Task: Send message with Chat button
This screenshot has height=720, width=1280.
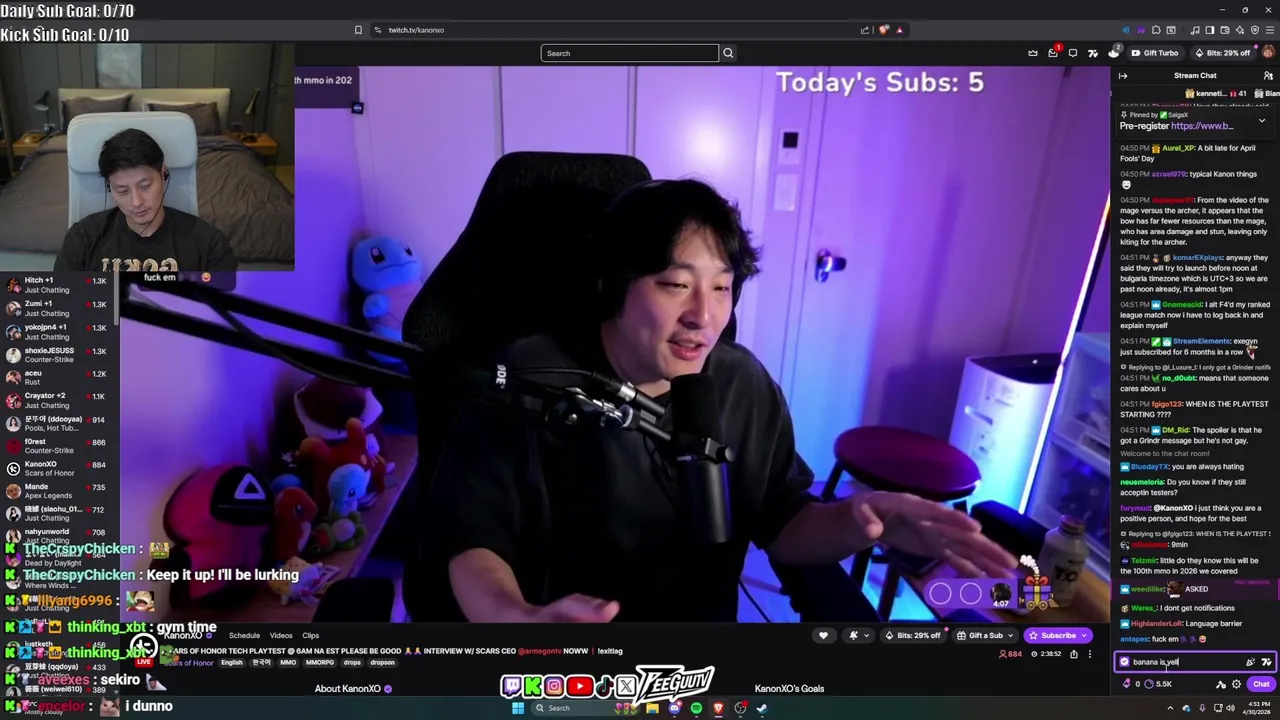Action: (1261, 684)
